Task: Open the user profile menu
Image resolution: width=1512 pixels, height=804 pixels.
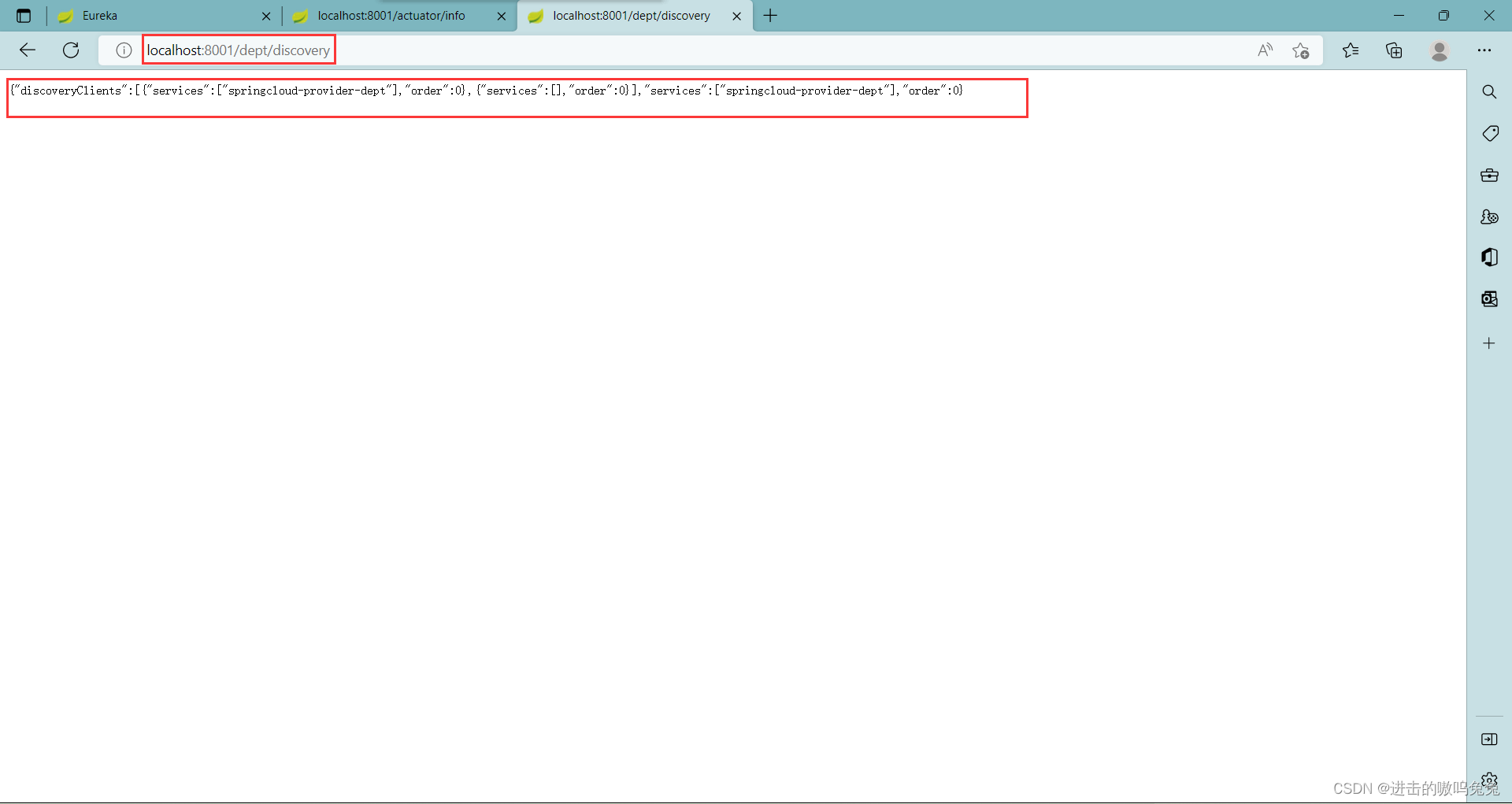Action: tap(1440, 50)
